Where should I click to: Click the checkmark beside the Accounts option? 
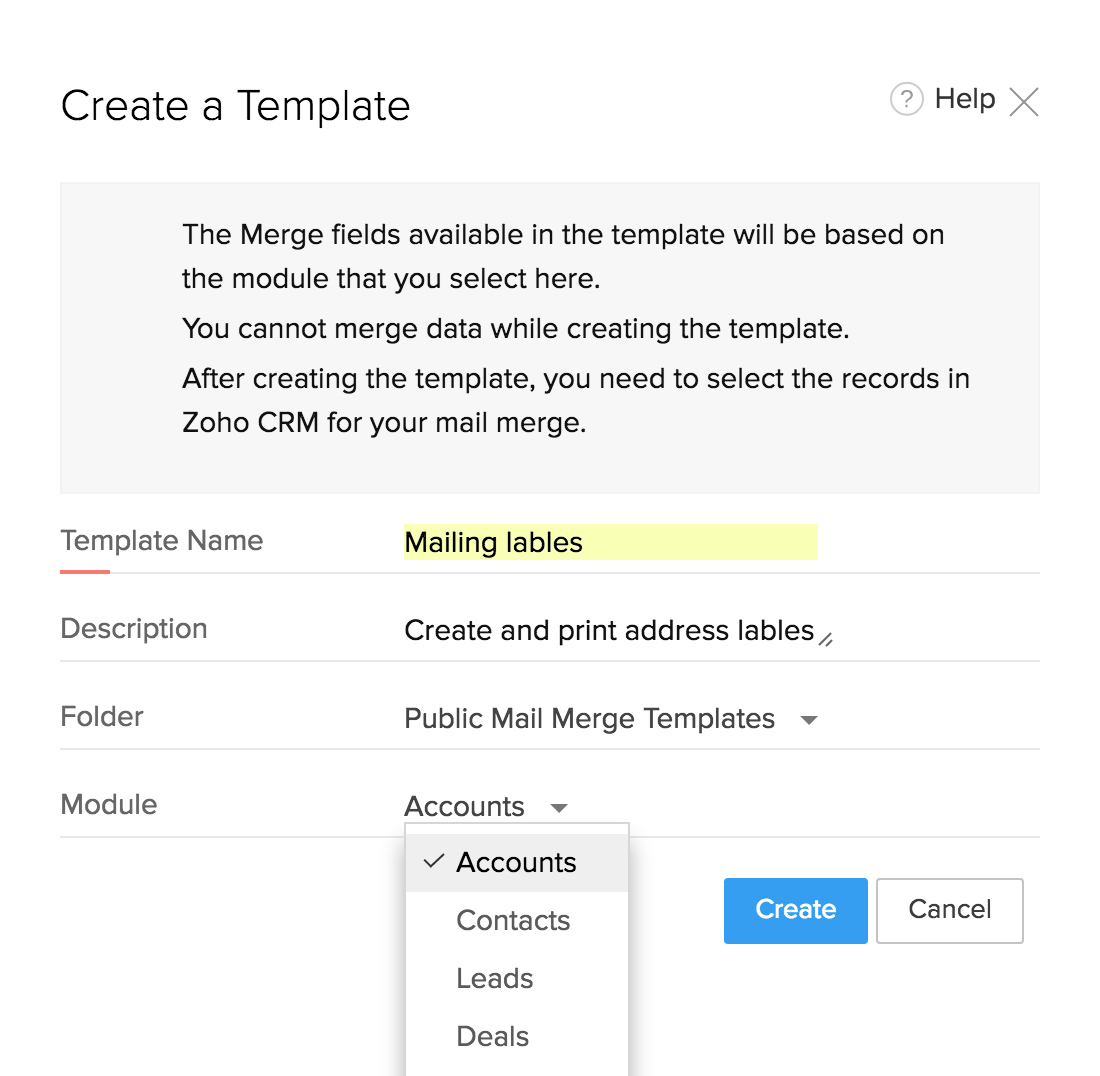pyautogui.click(x=433, y=862)
